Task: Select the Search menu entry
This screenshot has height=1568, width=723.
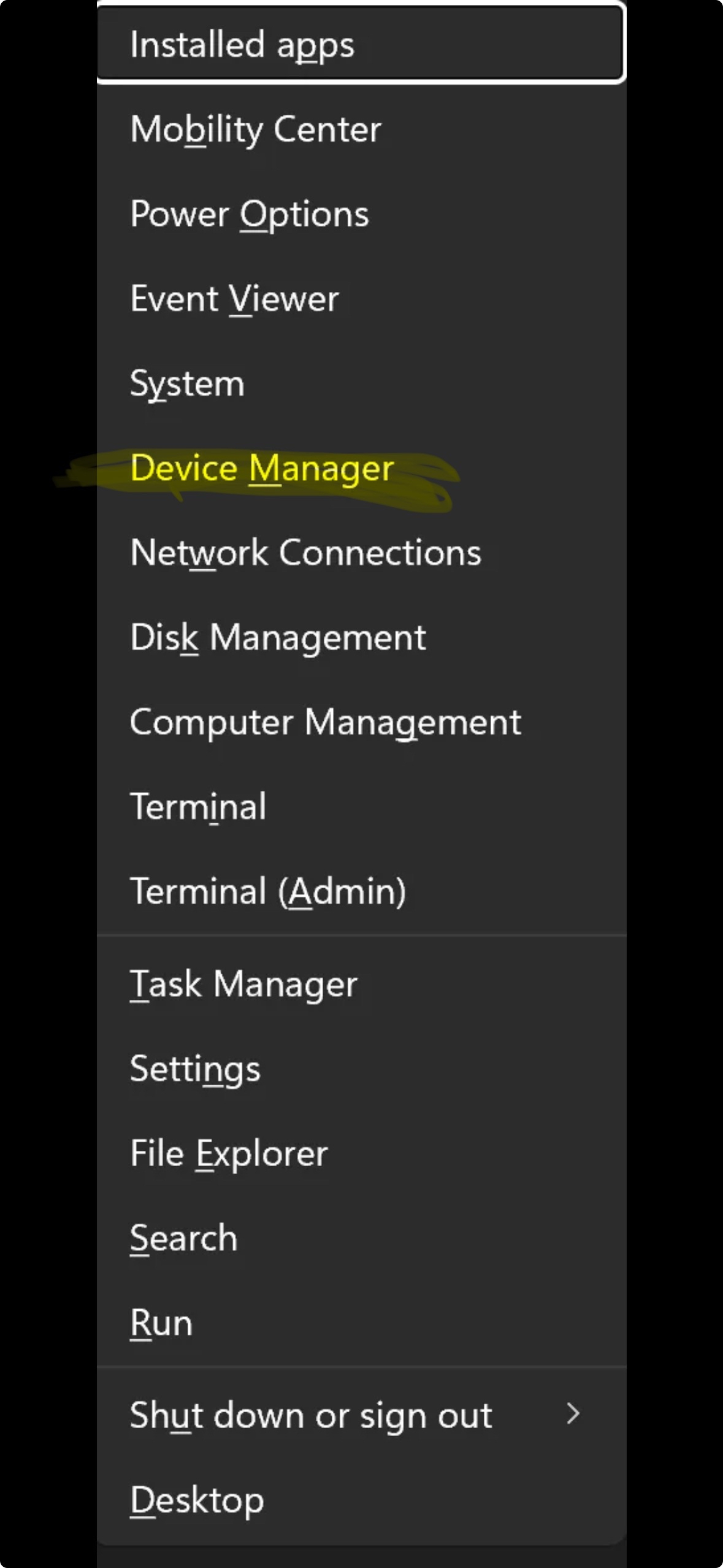Action: coord(183,1239)
